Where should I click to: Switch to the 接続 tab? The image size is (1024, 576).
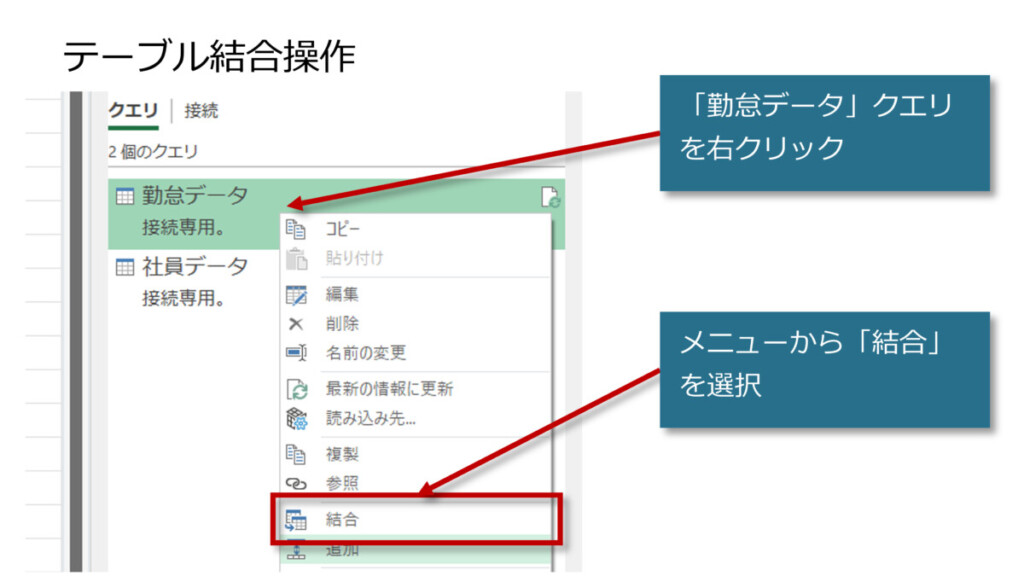pos(201,111)
